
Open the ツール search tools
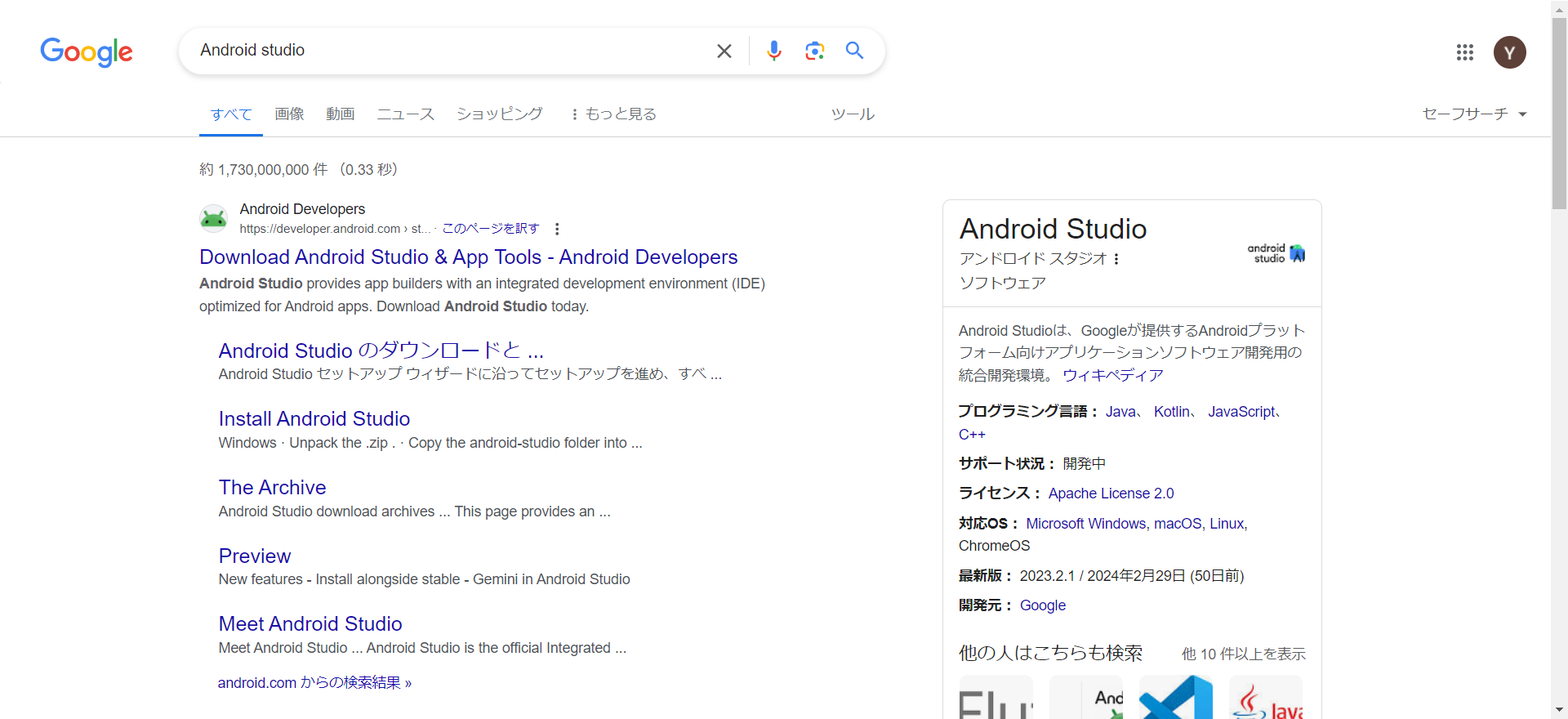click(853, 114)
